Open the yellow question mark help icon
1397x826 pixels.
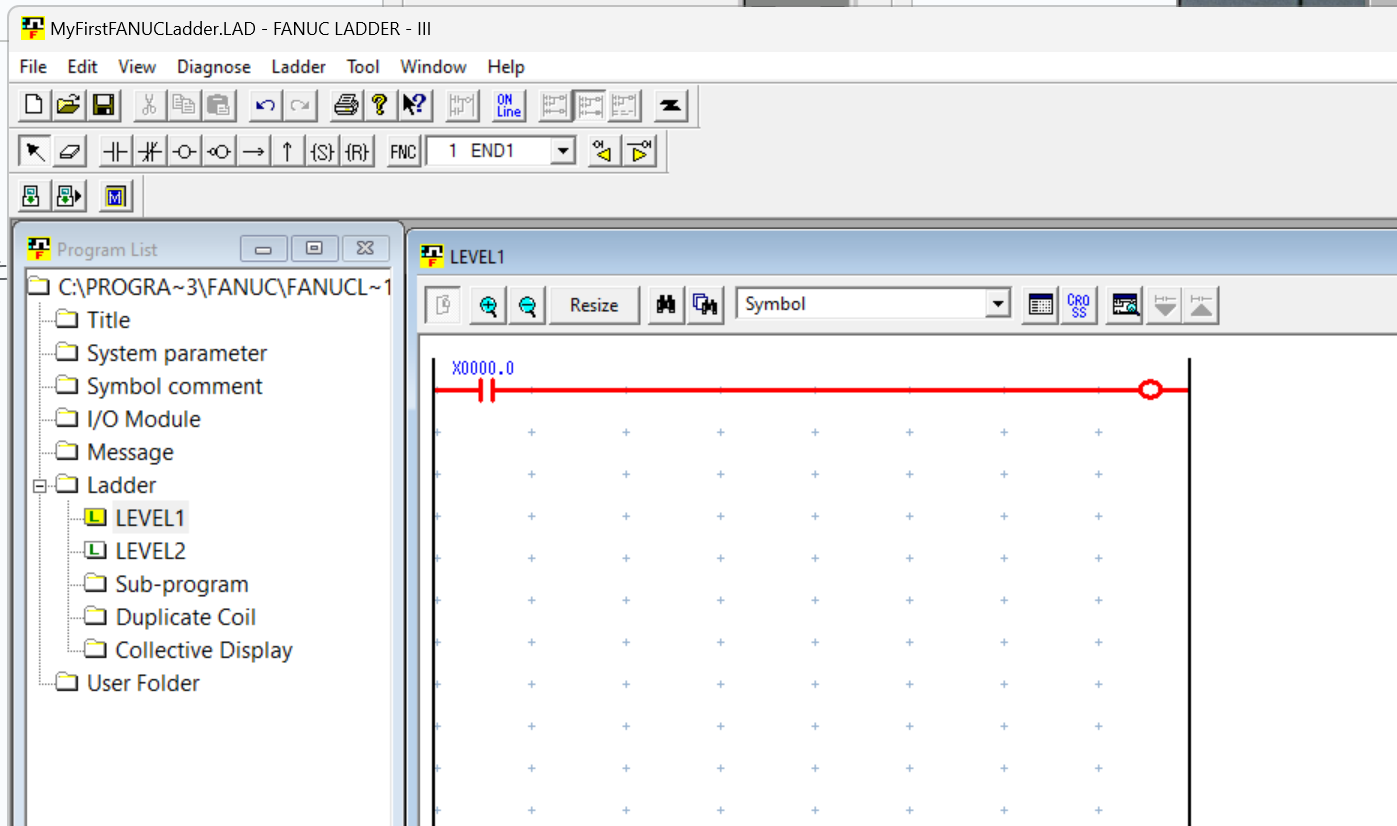point(379,104)
